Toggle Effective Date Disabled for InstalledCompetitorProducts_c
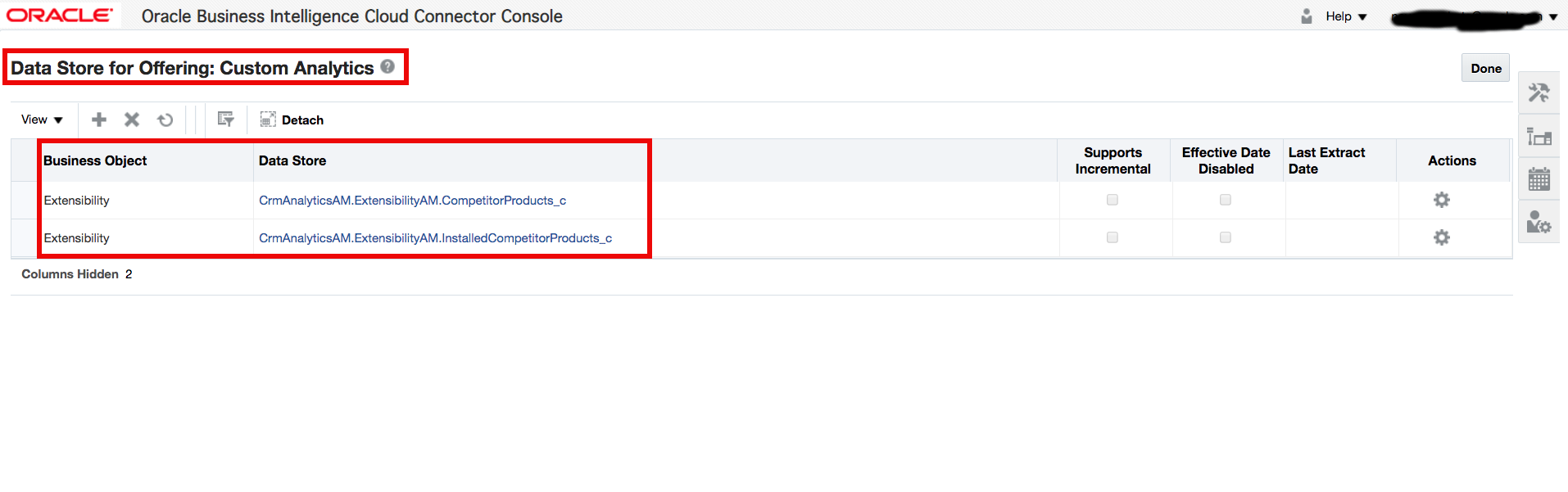 click(1226, 237)
